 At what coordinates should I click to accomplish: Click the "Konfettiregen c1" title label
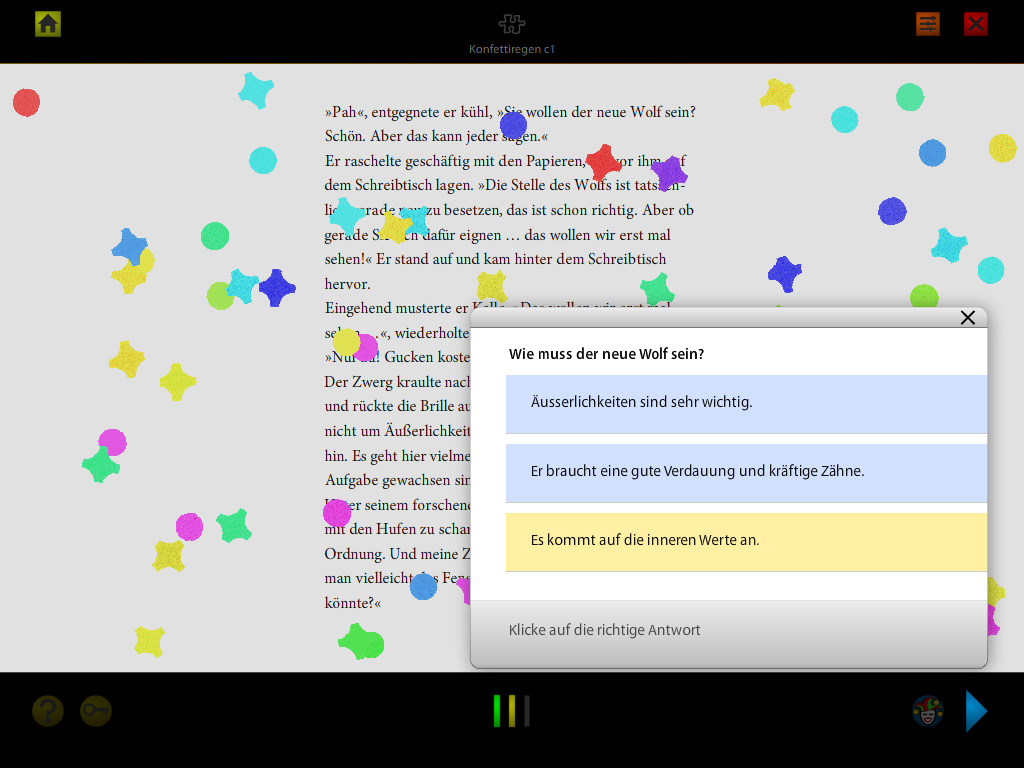pyautogui.click(x=511, y=49)
